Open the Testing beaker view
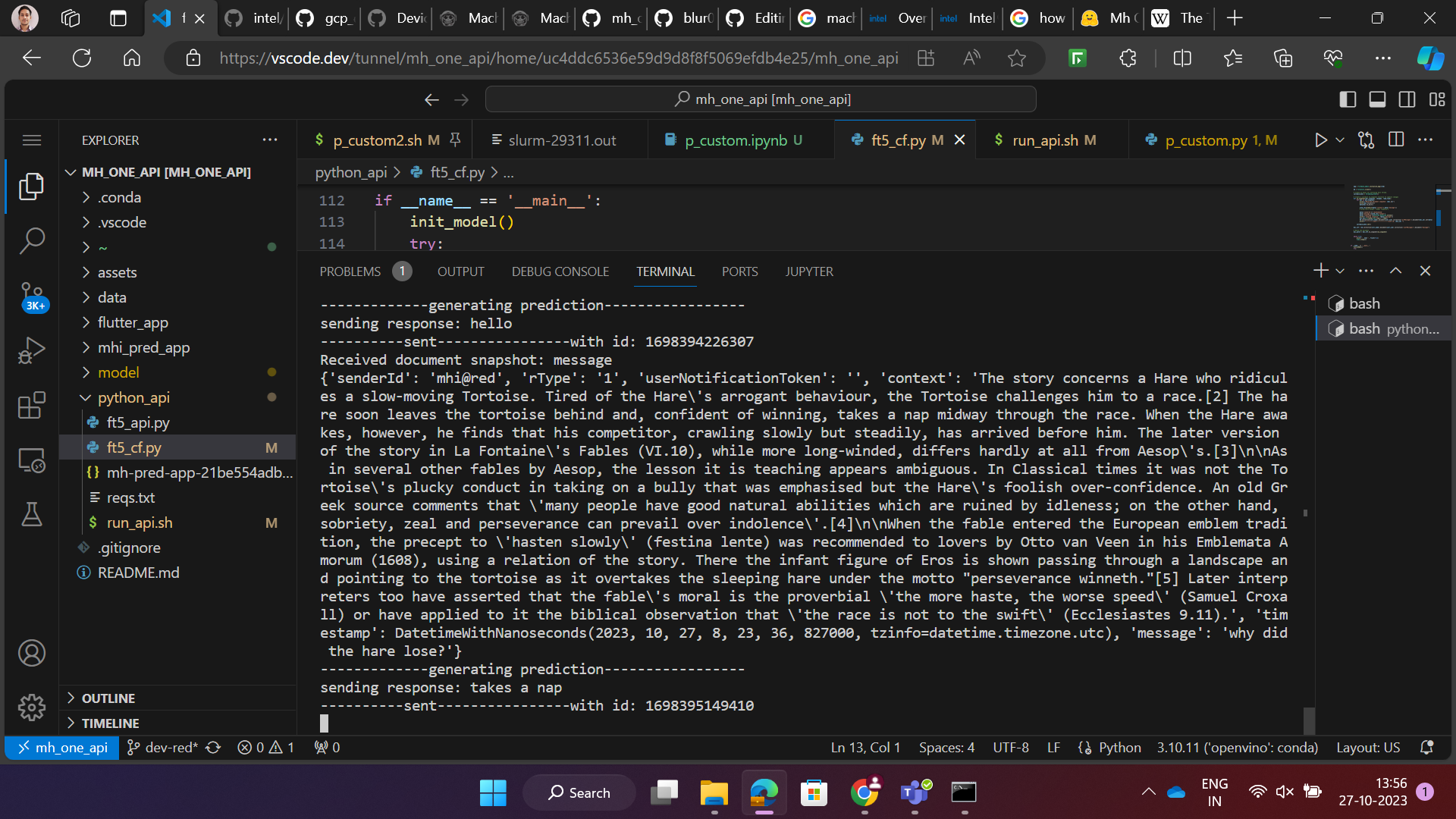This screenshot has width=1456, height=819. point(32,514)
